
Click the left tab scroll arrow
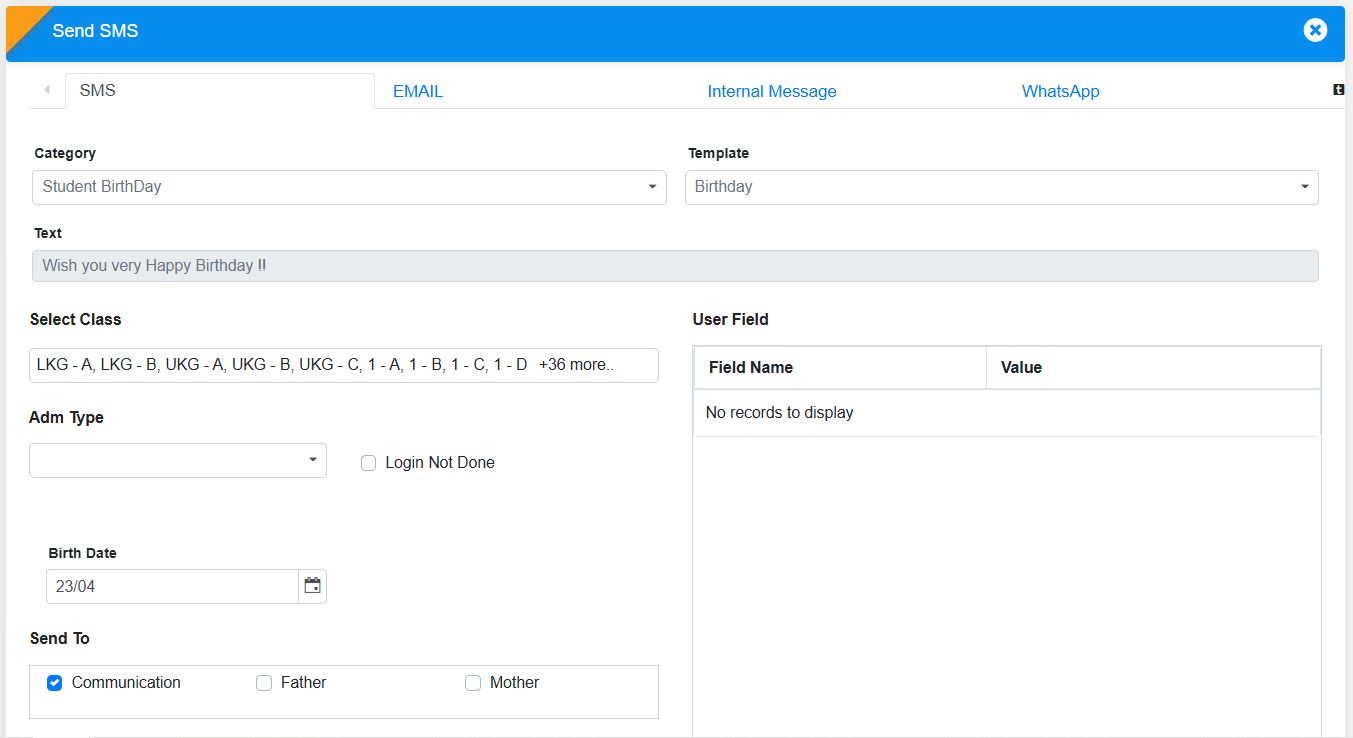[47, 90]
